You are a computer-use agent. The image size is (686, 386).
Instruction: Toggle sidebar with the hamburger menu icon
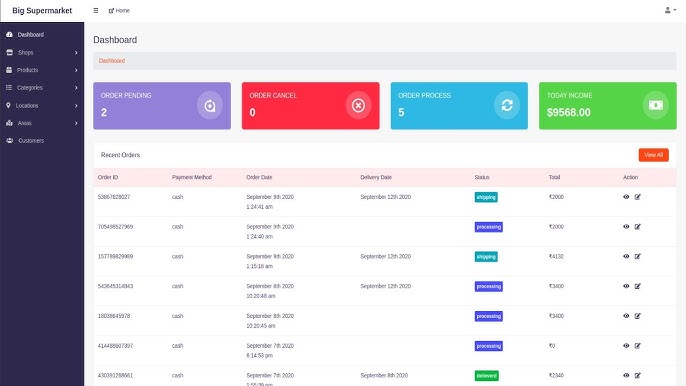(96, 11)
